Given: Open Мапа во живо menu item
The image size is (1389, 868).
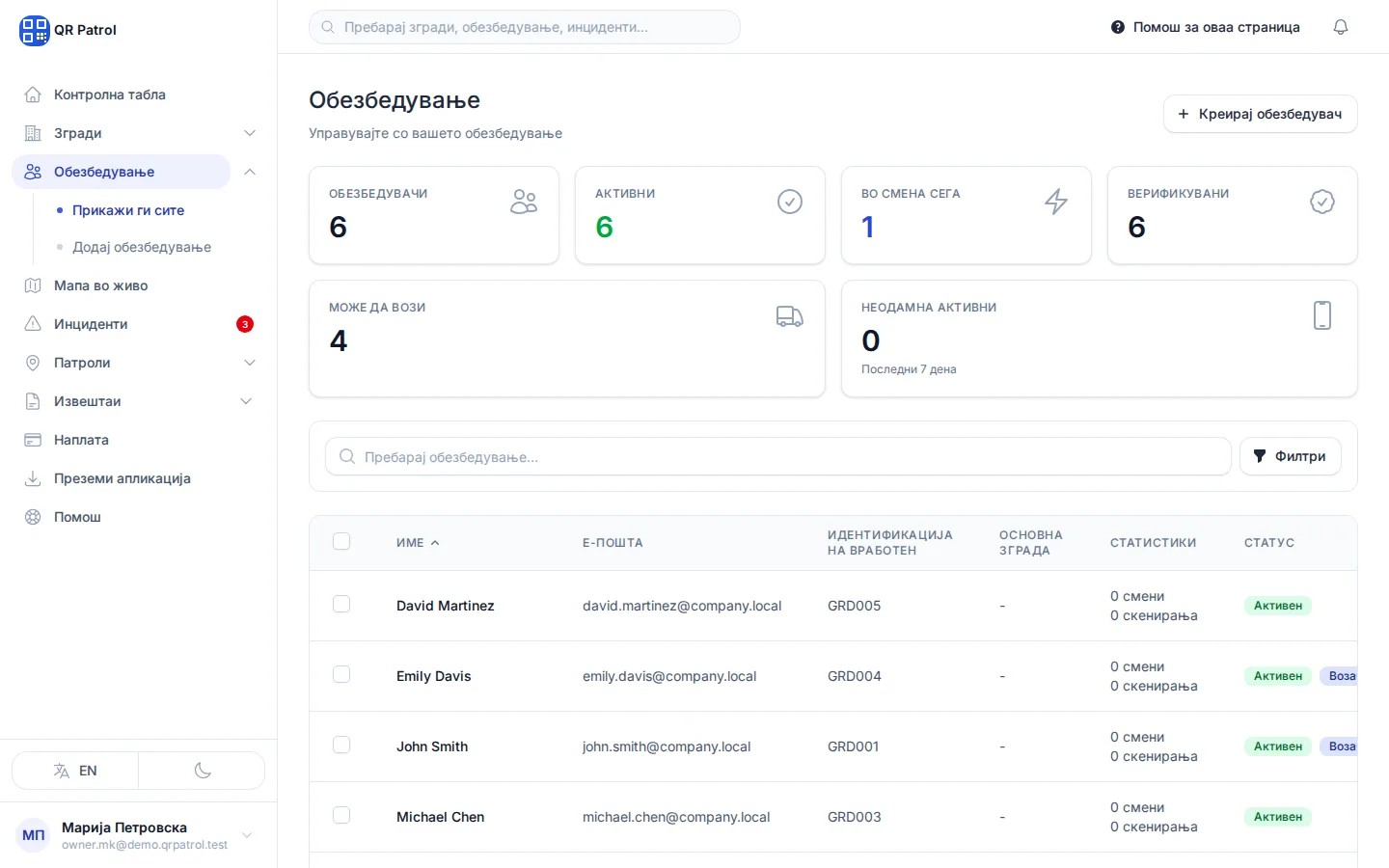Looking at the screenshot, I should [x=138, y=285].
